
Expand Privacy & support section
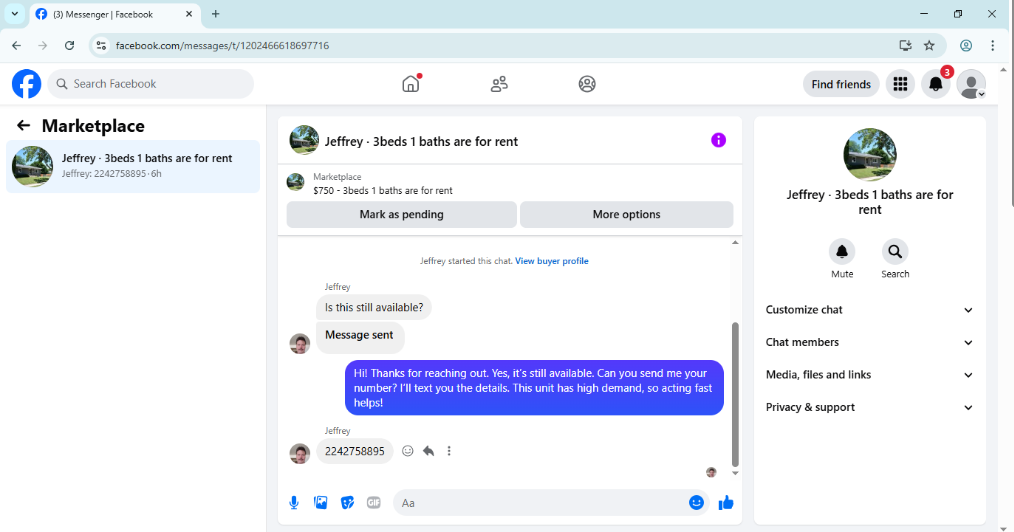tap(869, 407)
